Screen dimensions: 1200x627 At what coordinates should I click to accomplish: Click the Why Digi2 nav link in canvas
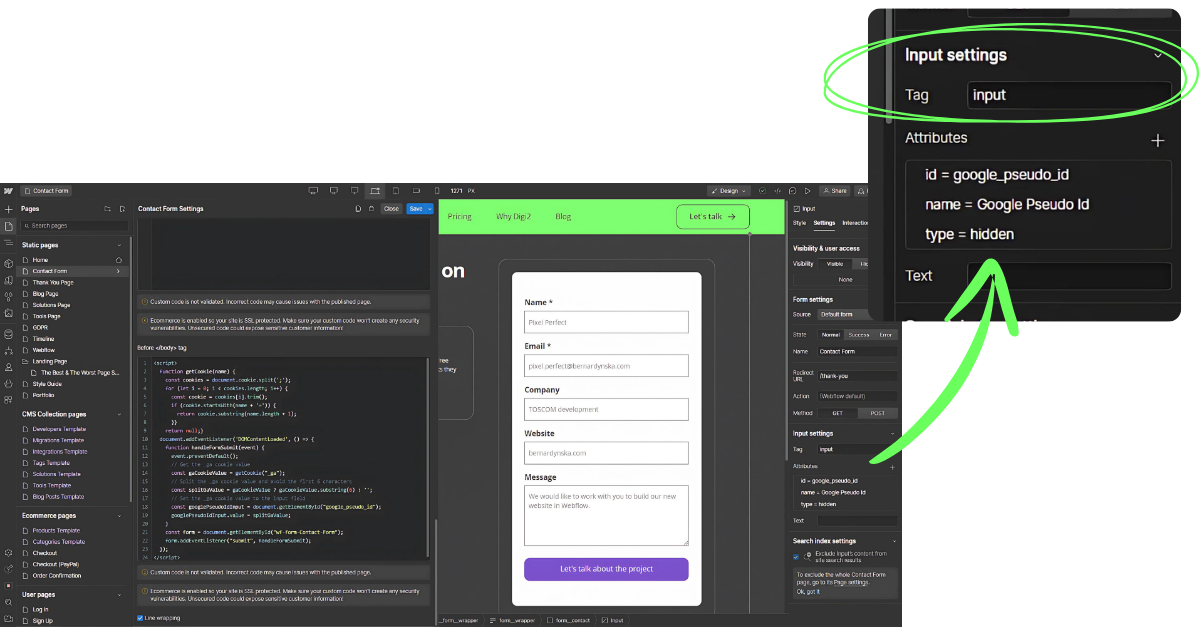pos(513,216)
